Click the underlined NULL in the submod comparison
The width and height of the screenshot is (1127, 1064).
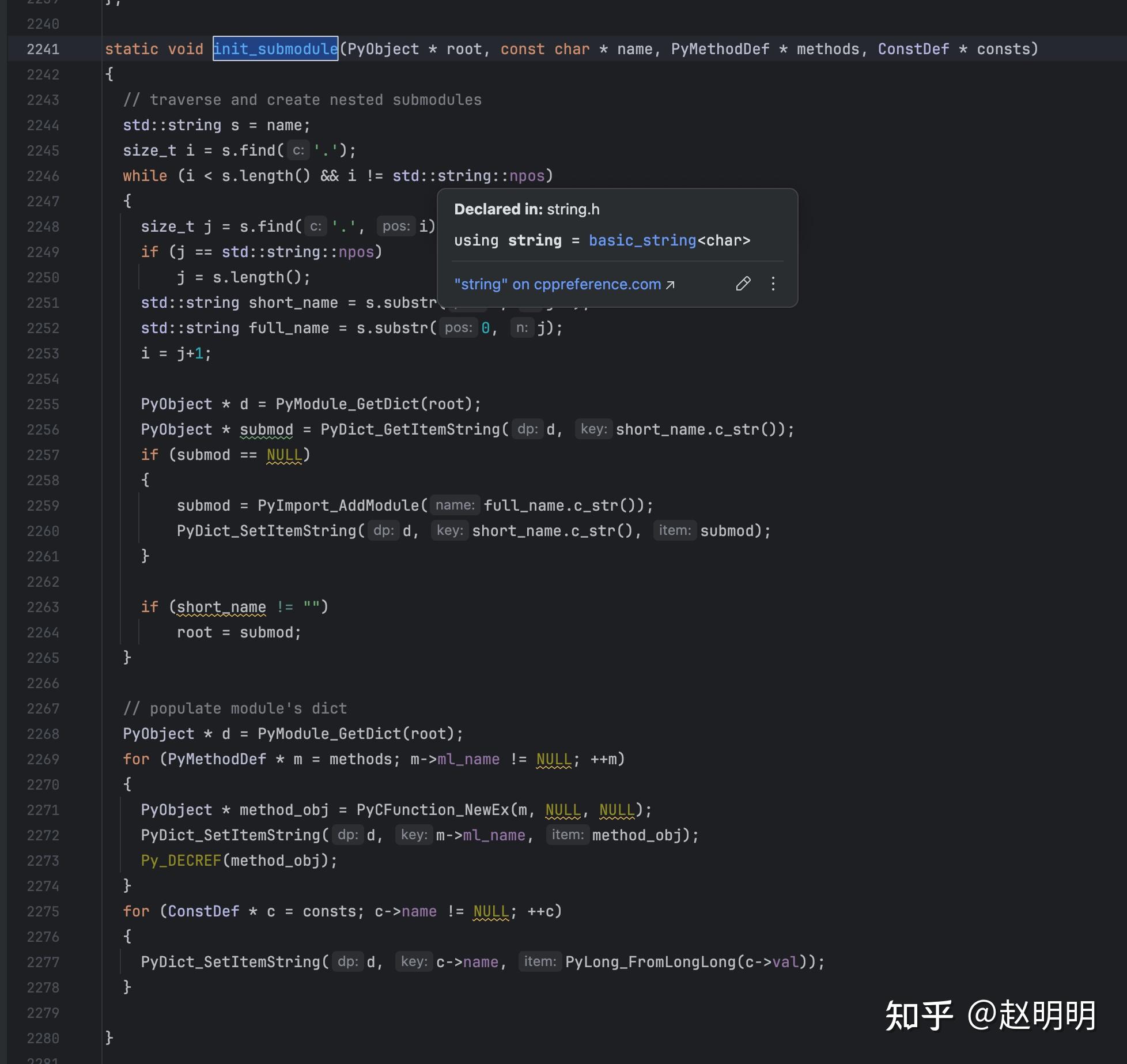click(285, 455)
